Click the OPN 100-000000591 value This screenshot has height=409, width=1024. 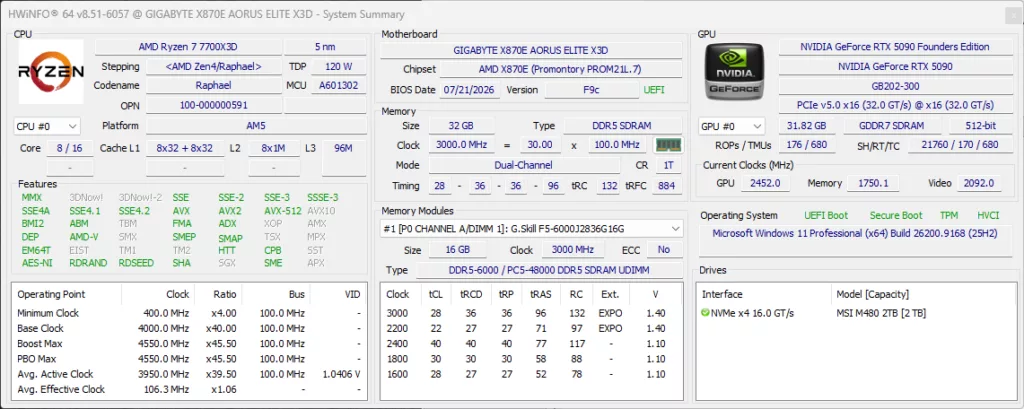pos(214,105)
